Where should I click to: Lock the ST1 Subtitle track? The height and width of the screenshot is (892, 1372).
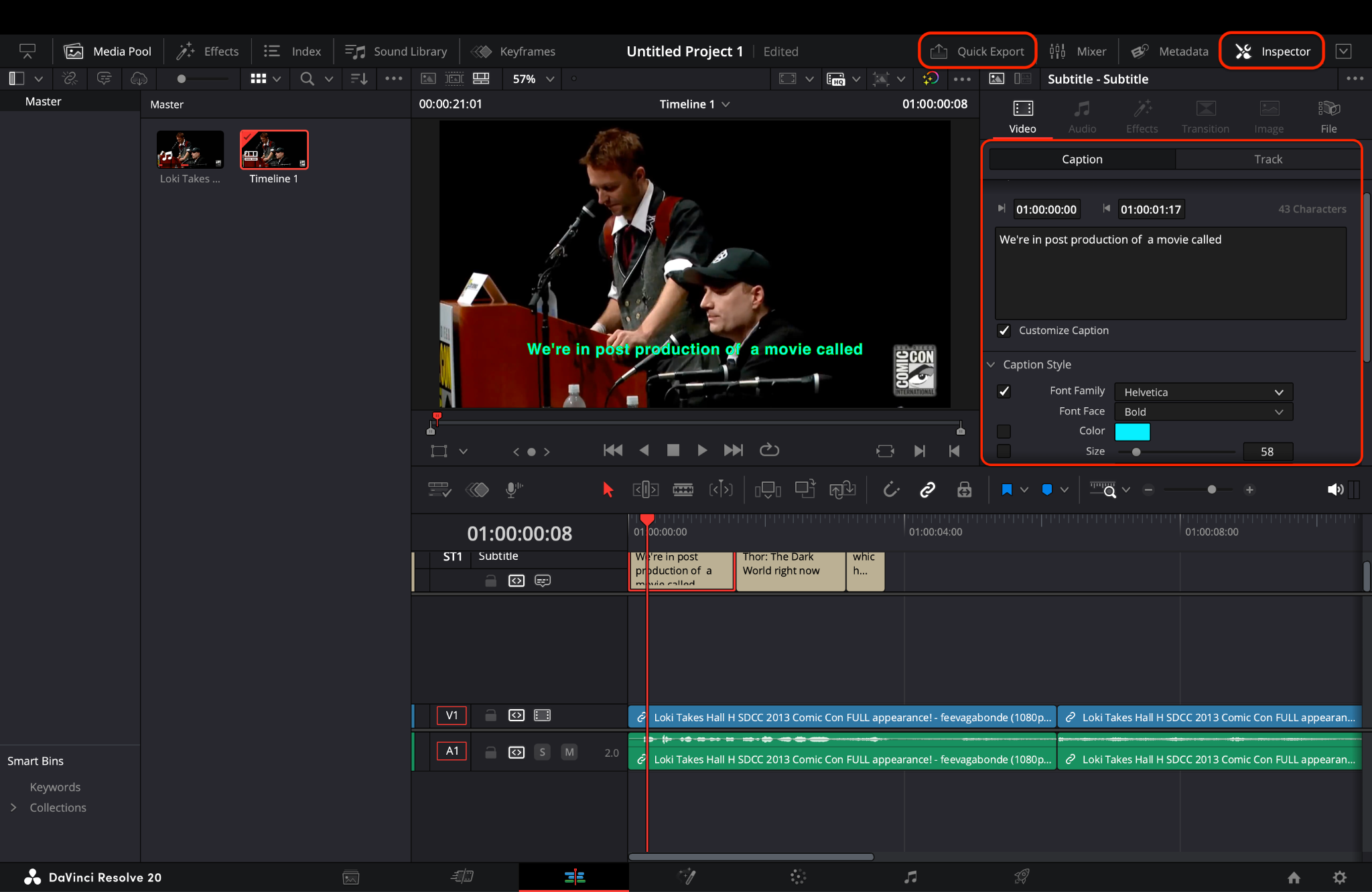(490, 581)
